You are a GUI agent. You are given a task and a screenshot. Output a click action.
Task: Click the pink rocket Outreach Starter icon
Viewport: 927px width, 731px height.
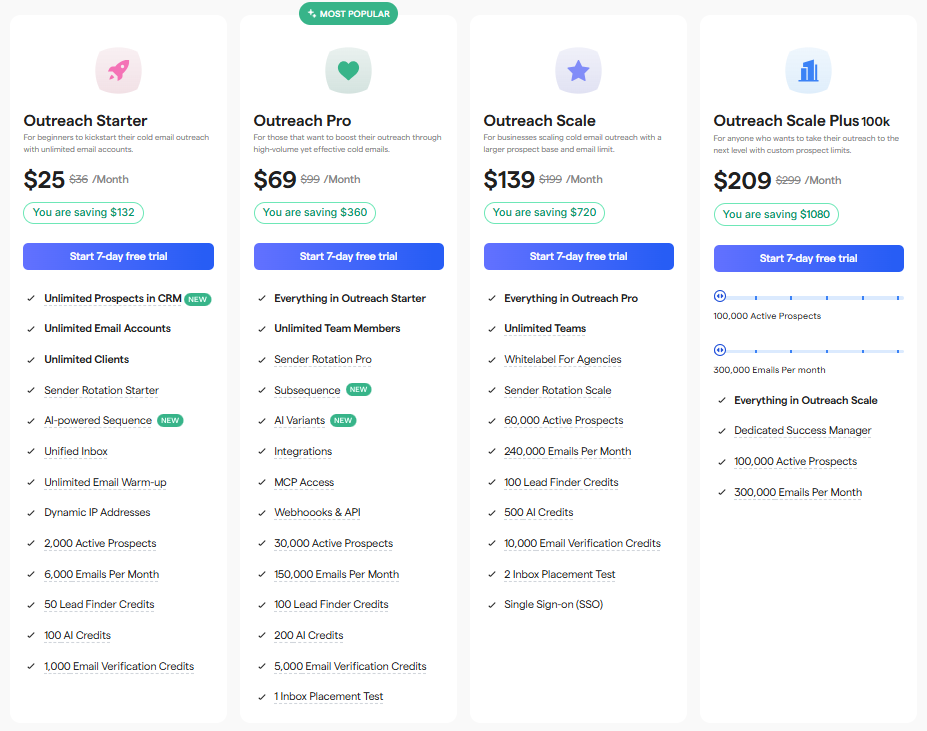119,70
